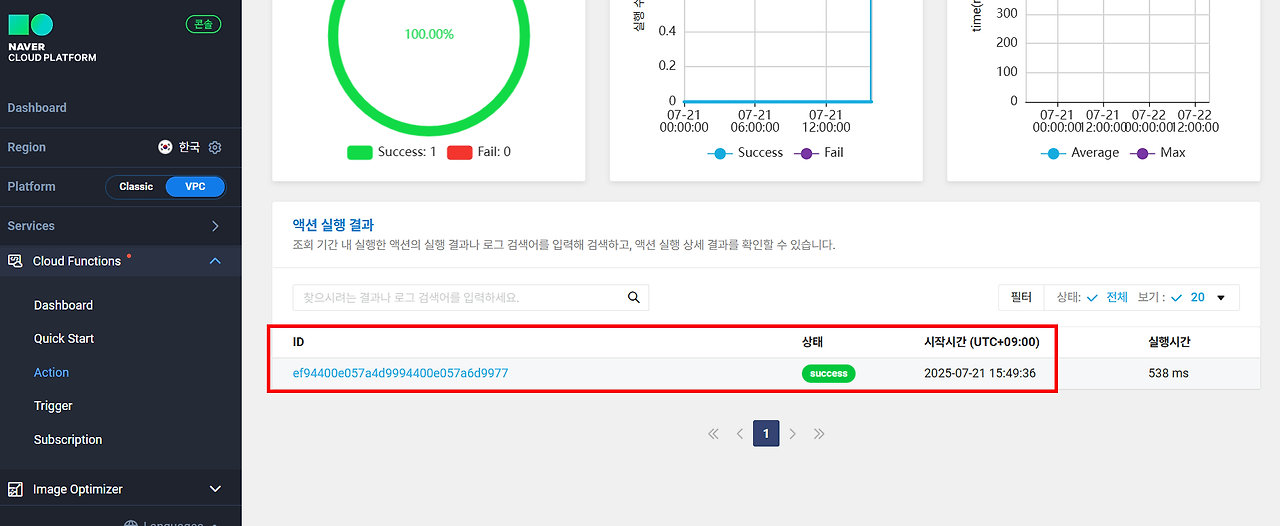Click the Naver Cloud Platform logo

pos(52,38)
